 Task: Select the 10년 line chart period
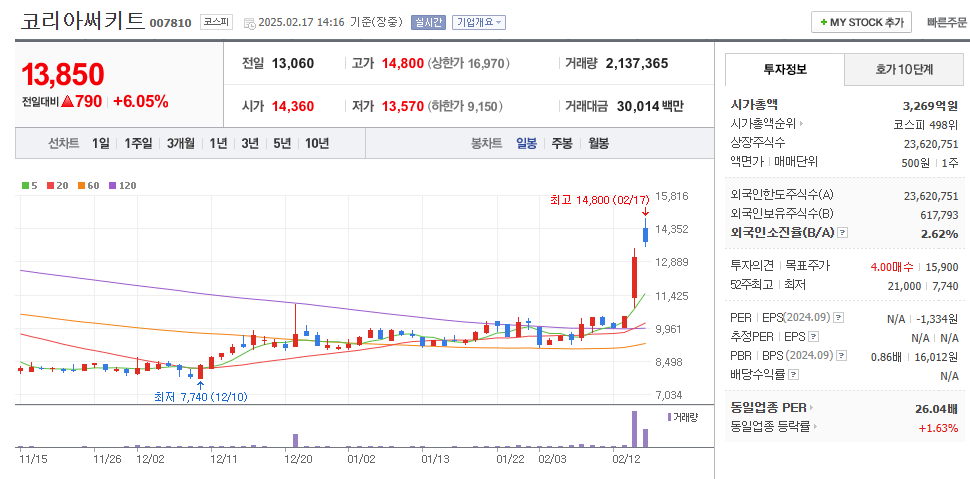tap(317, 144)
